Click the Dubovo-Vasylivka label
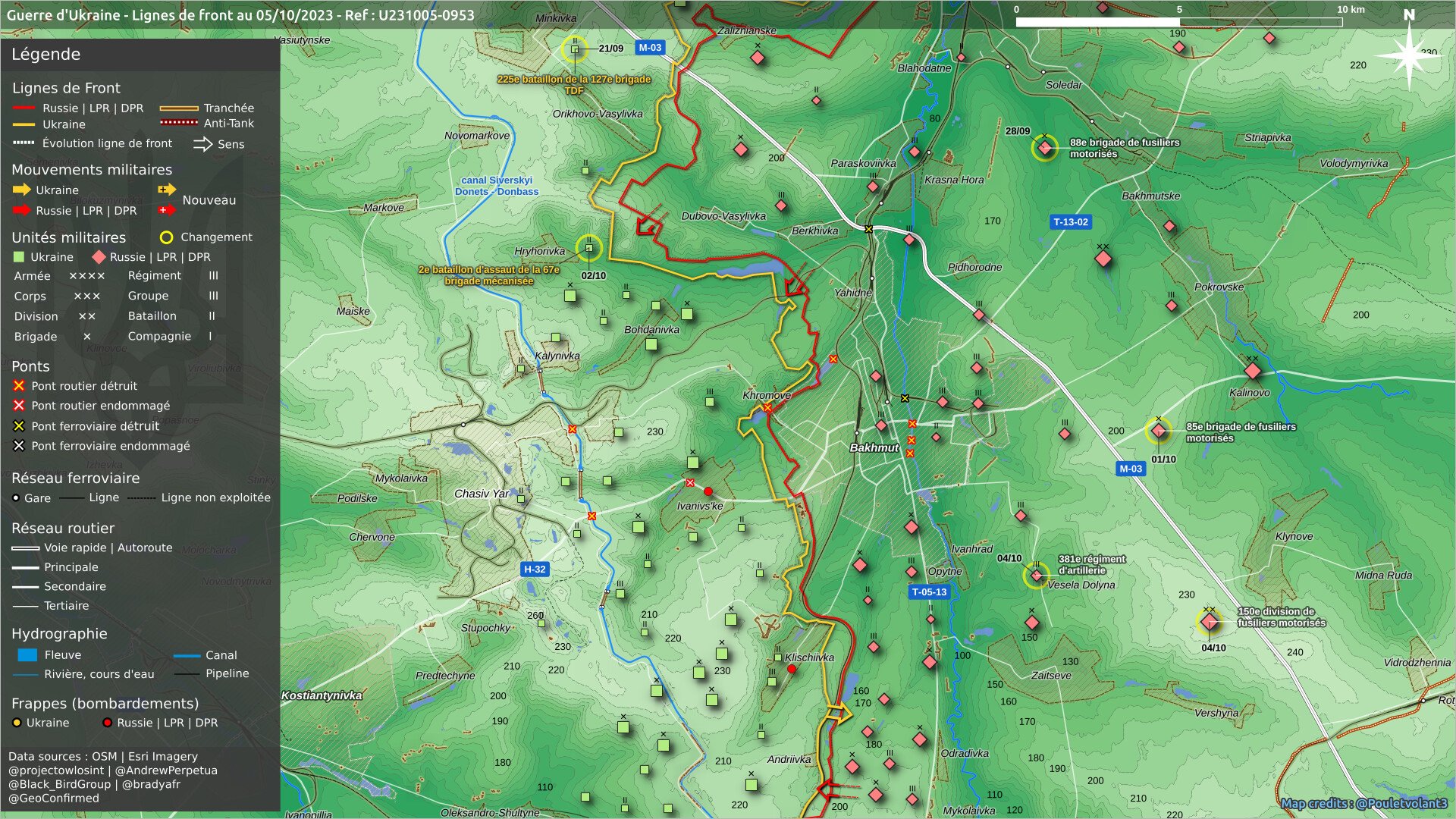 pos(723,216)
